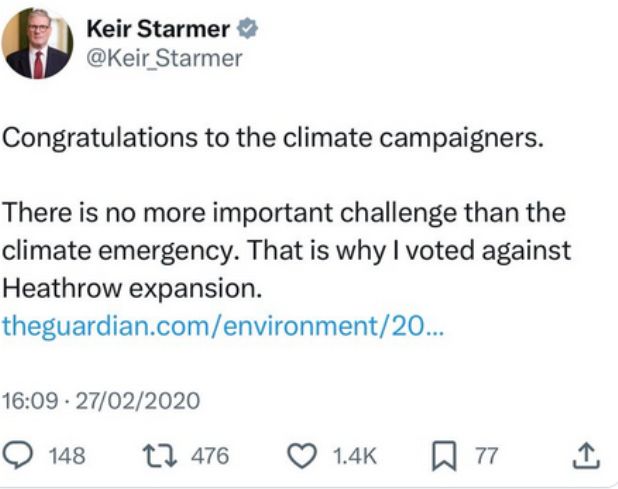Click the 16:09 time in the timestamp

click(27, 402)
